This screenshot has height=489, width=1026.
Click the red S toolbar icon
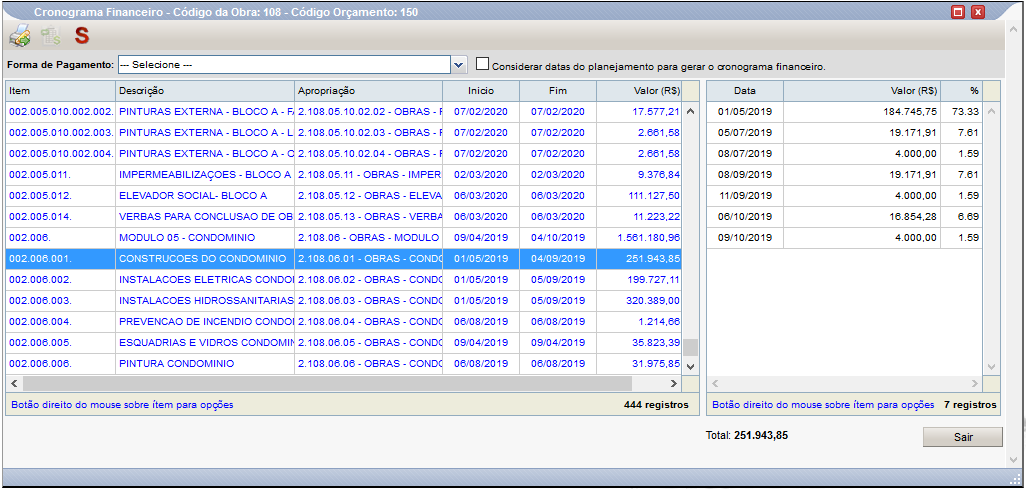tap(81, 35)
